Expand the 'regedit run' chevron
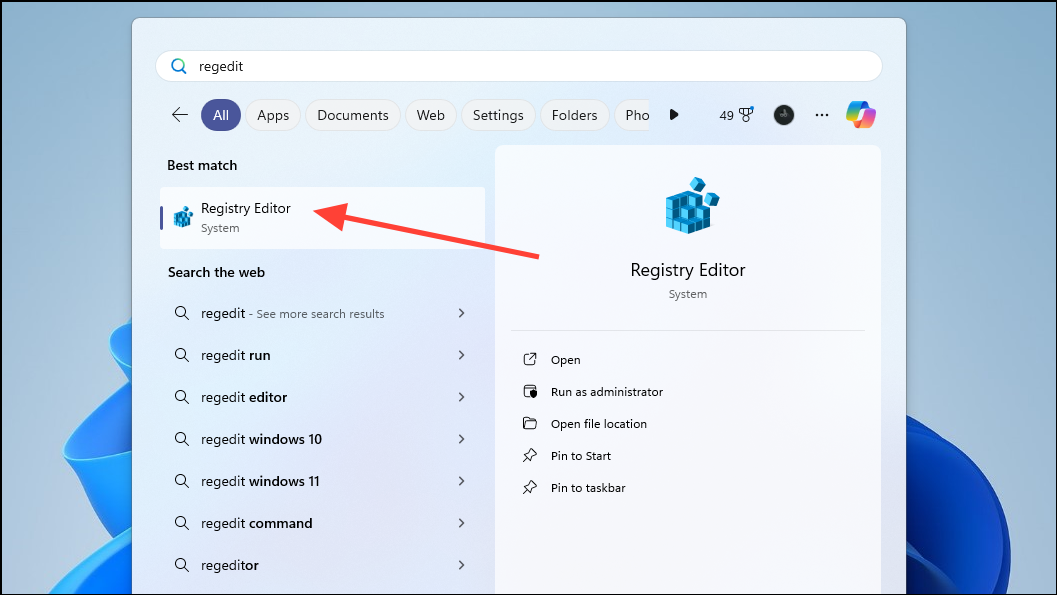 (x=462, y=354)
